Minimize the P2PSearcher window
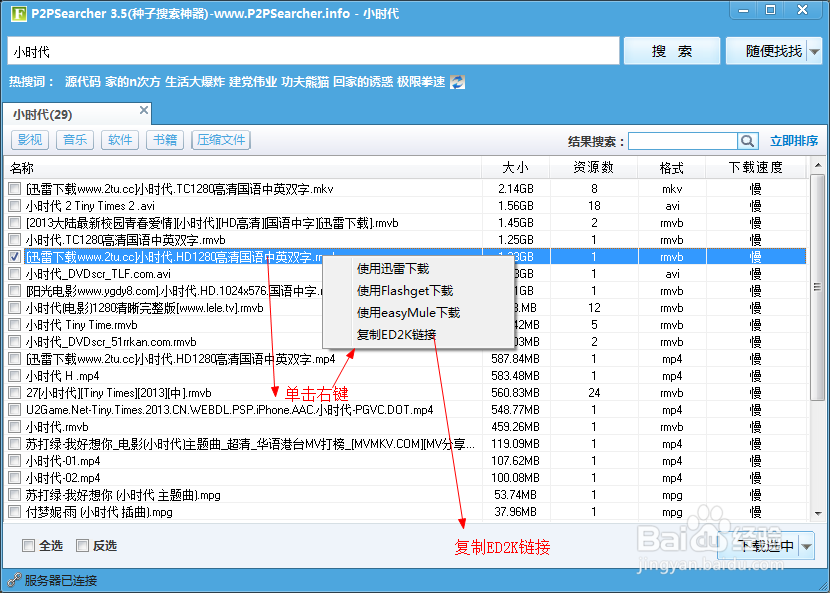The image size is (830, 593). [x=744, y=10]
